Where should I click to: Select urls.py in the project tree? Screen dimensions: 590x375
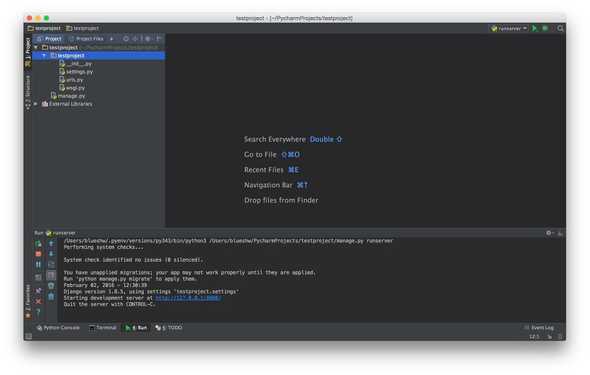pos(71,80)
